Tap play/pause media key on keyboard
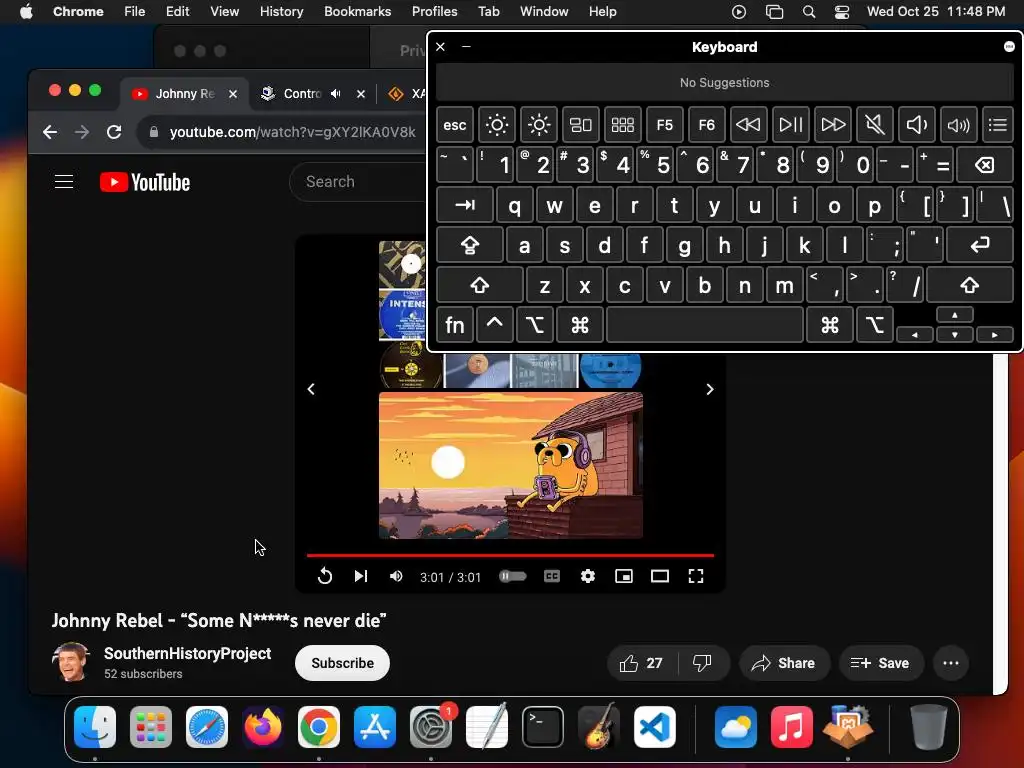The image size is (1024, 768). click(790, 125)
